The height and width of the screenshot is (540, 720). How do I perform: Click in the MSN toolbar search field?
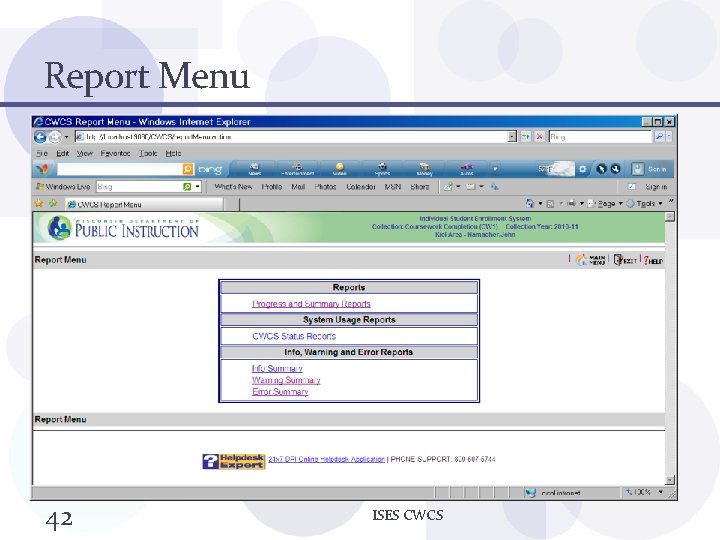(x=119, y=169)
